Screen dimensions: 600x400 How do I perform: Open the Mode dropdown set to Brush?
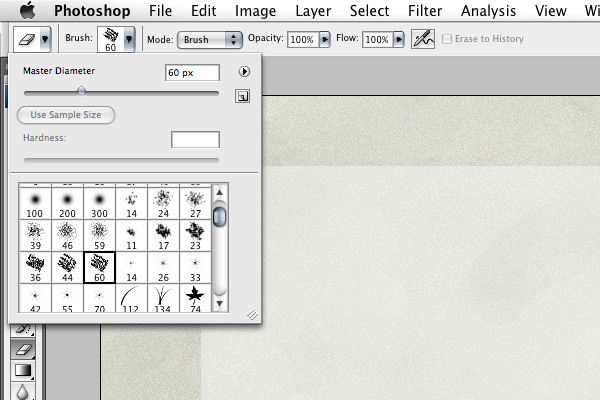tap(210, 39)
